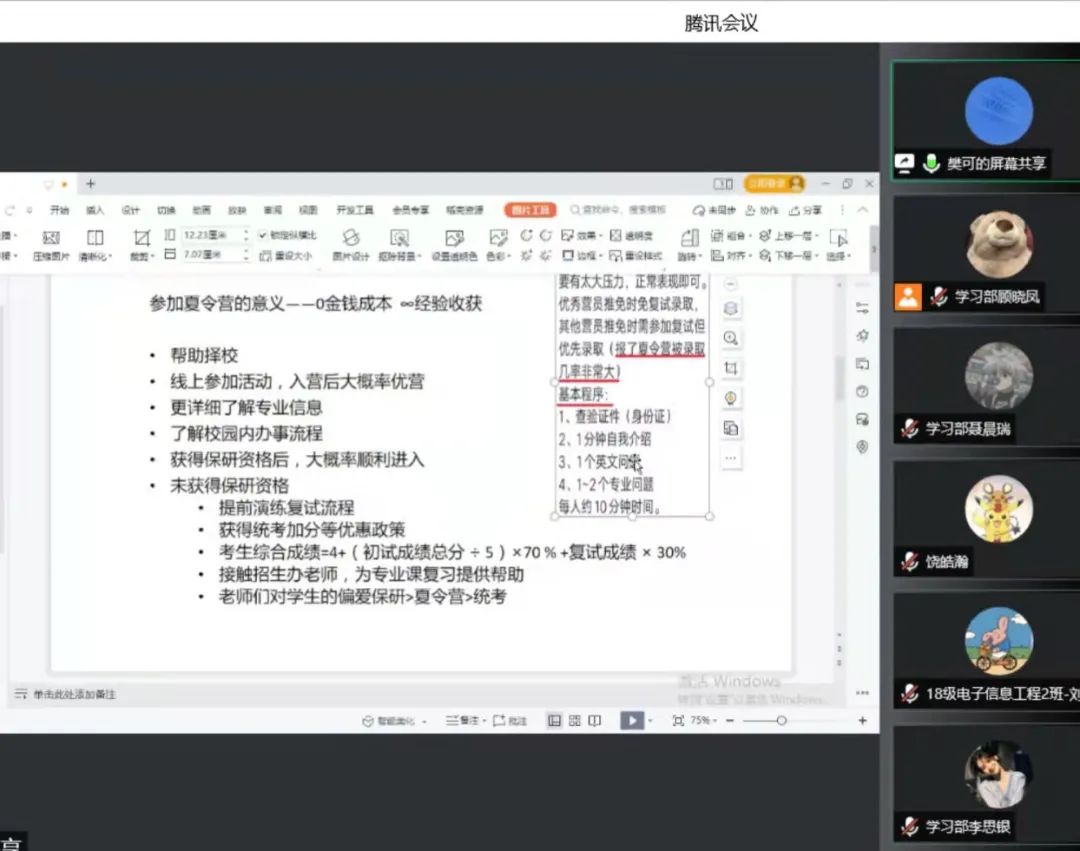Toggle the 锁定纵横比 lock aspect ratio checkbox

(263, 235)
